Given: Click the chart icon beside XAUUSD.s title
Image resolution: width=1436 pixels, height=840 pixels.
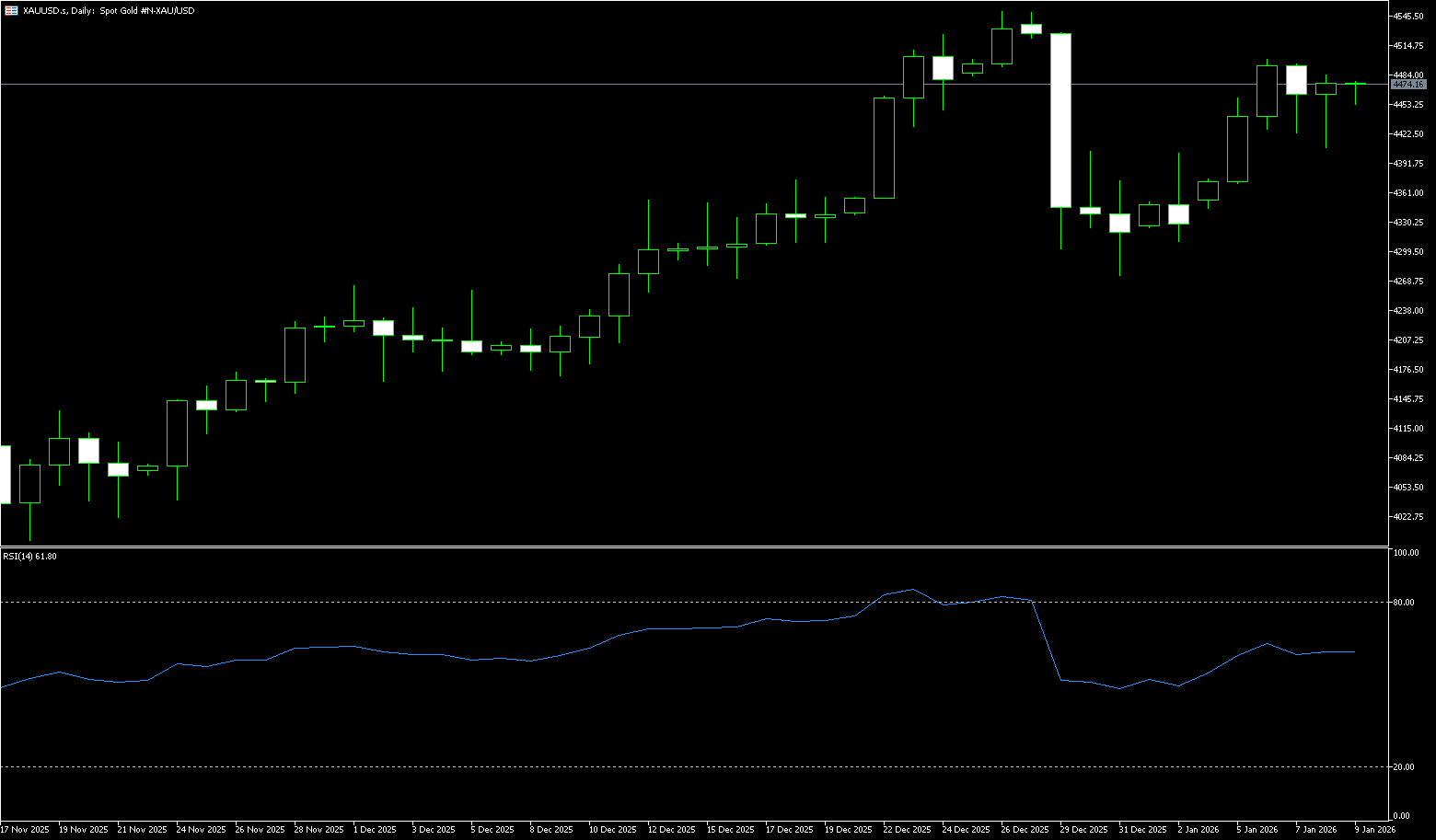Looking at the screenshot, I should click(x=10, y=10).
